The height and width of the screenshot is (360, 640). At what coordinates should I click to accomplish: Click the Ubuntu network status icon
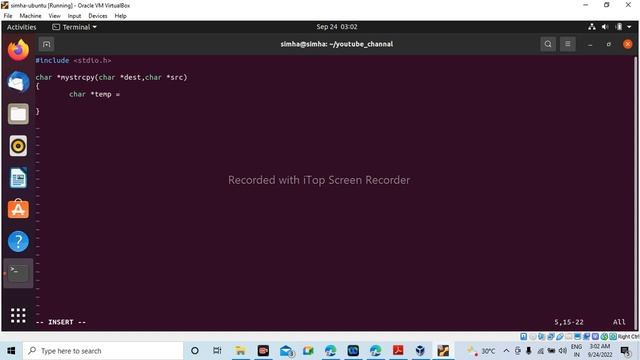(591, 27)
